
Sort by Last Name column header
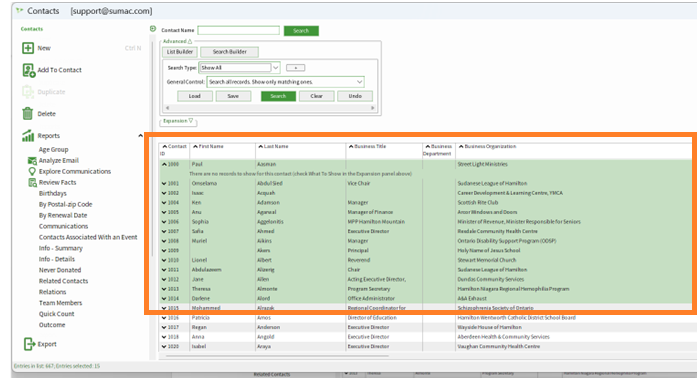300,150
